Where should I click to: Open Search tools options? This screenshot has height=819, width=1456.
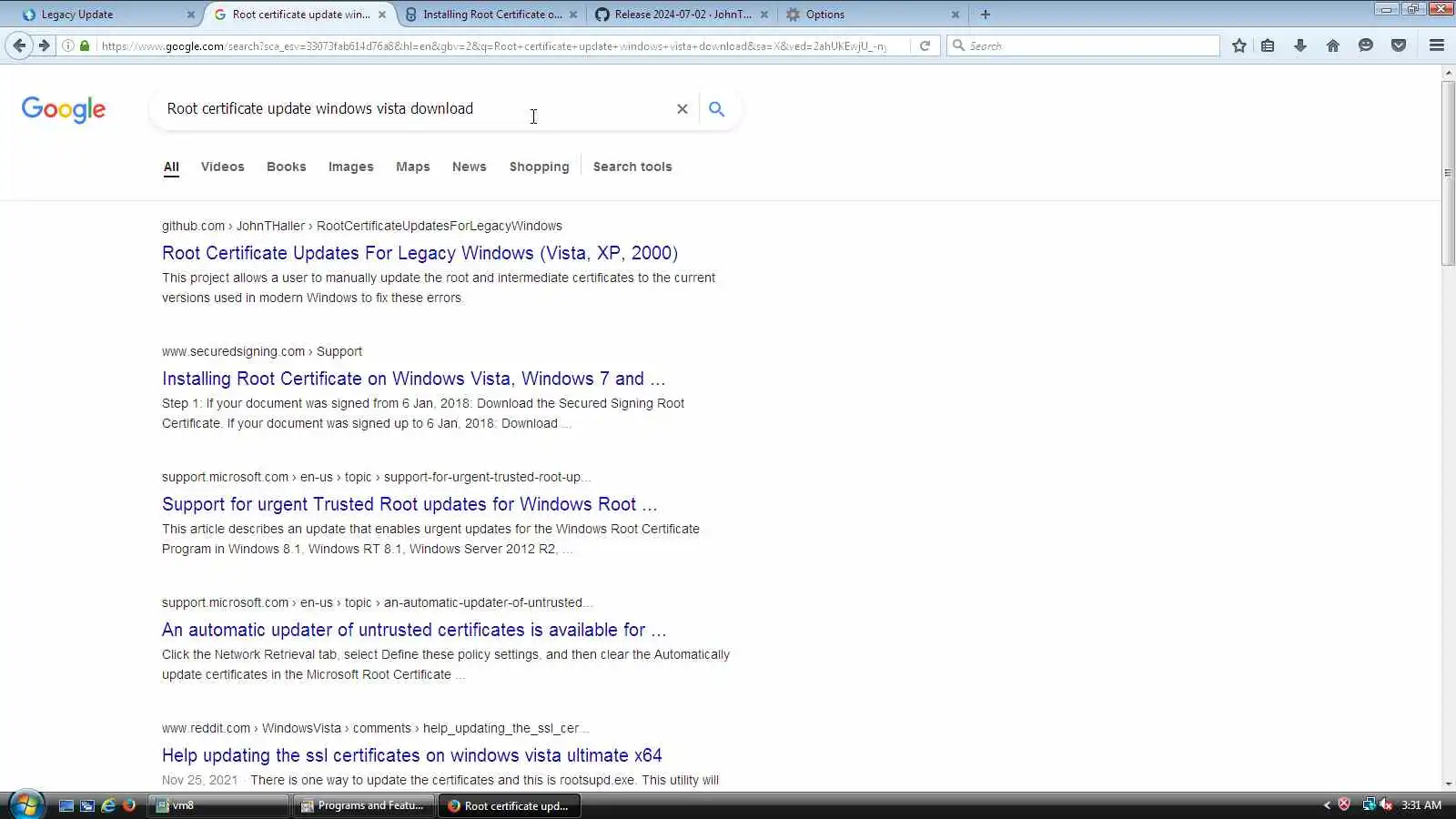click(x=632, y=167)
